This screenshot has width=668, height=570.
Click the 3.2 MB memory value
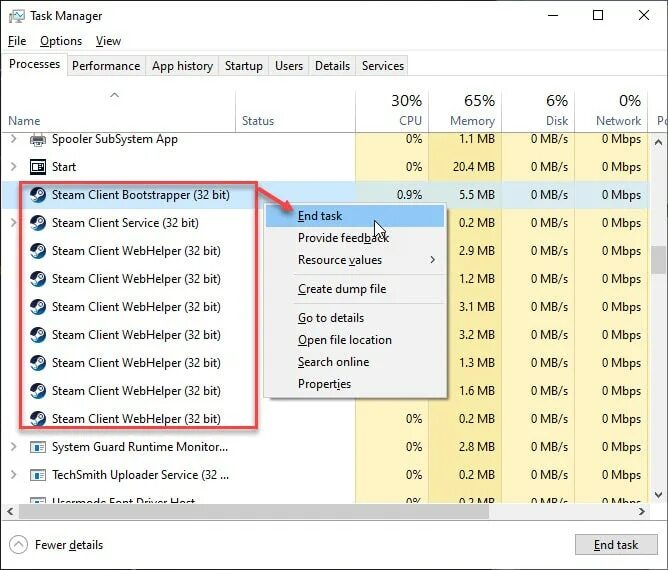click(477, 335)
